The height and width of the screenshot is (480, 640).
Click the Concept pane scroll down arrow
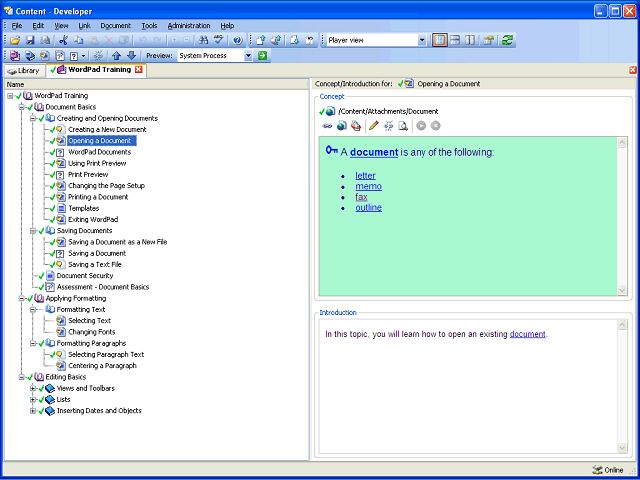[x=622, y=290]
